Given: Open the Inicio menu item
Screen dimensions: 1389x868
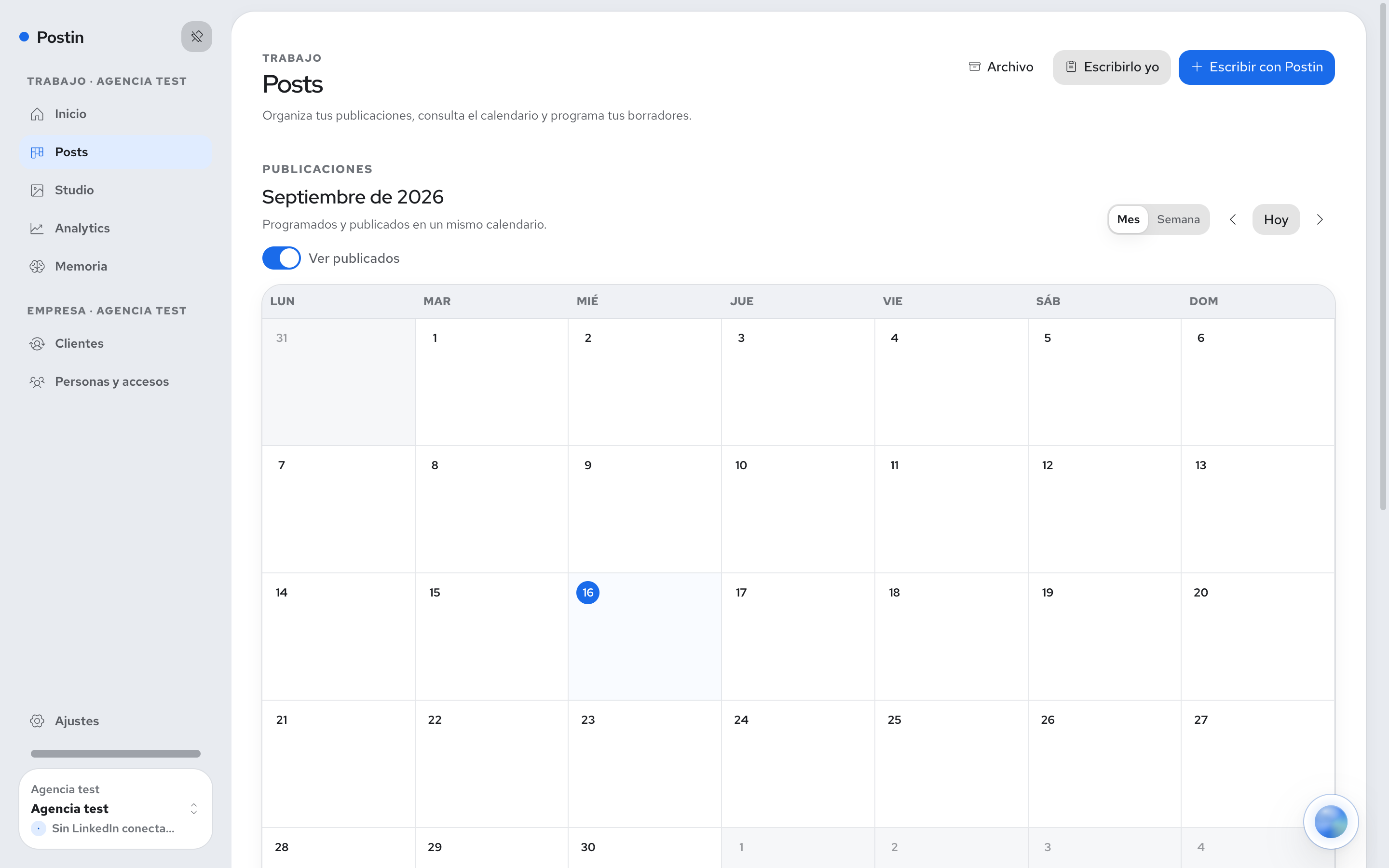Looking at the screenshot, I should point(116,114).
